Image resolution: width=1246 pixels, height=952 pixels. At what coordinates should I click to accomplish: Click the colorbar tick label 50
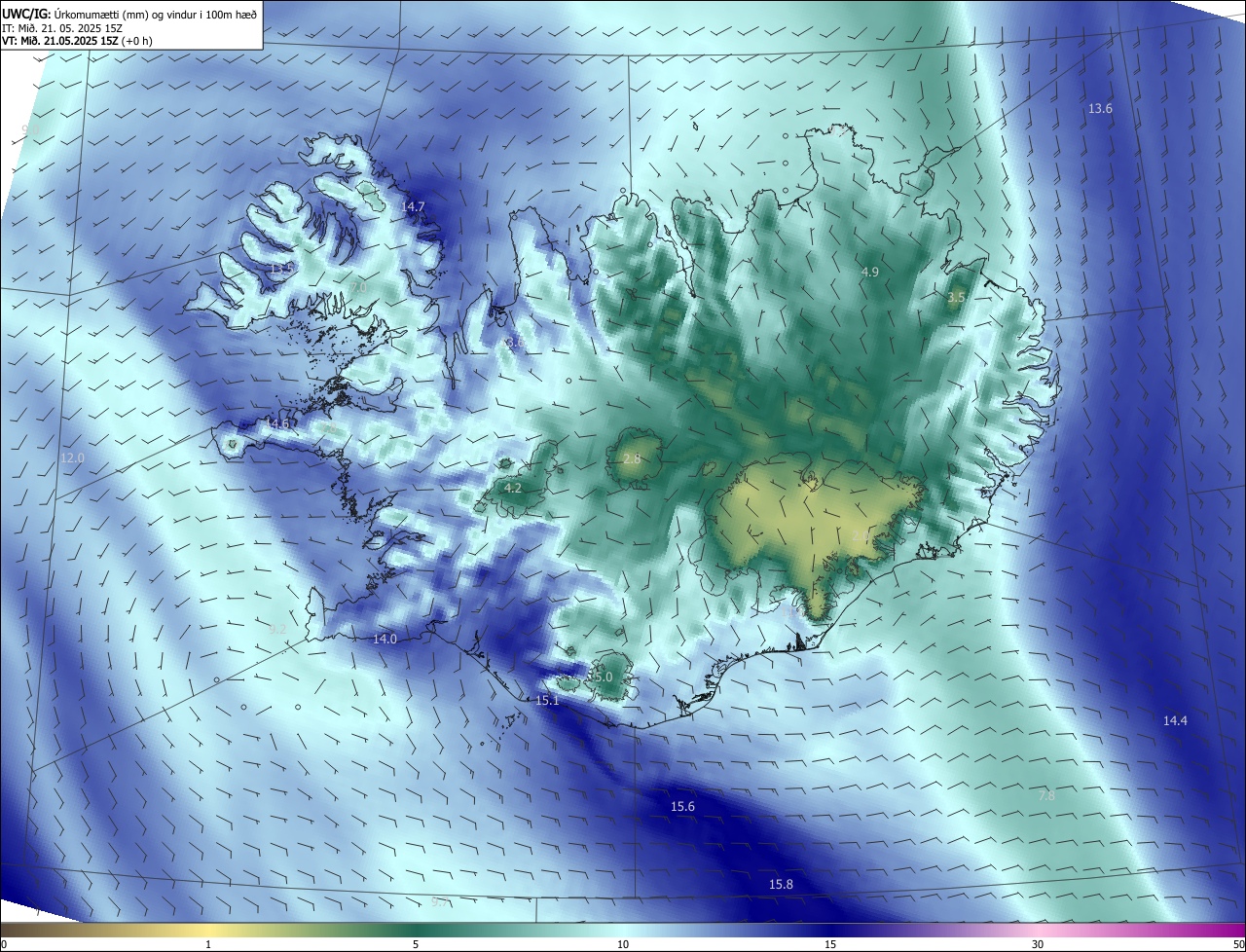tap(1237, 944)
